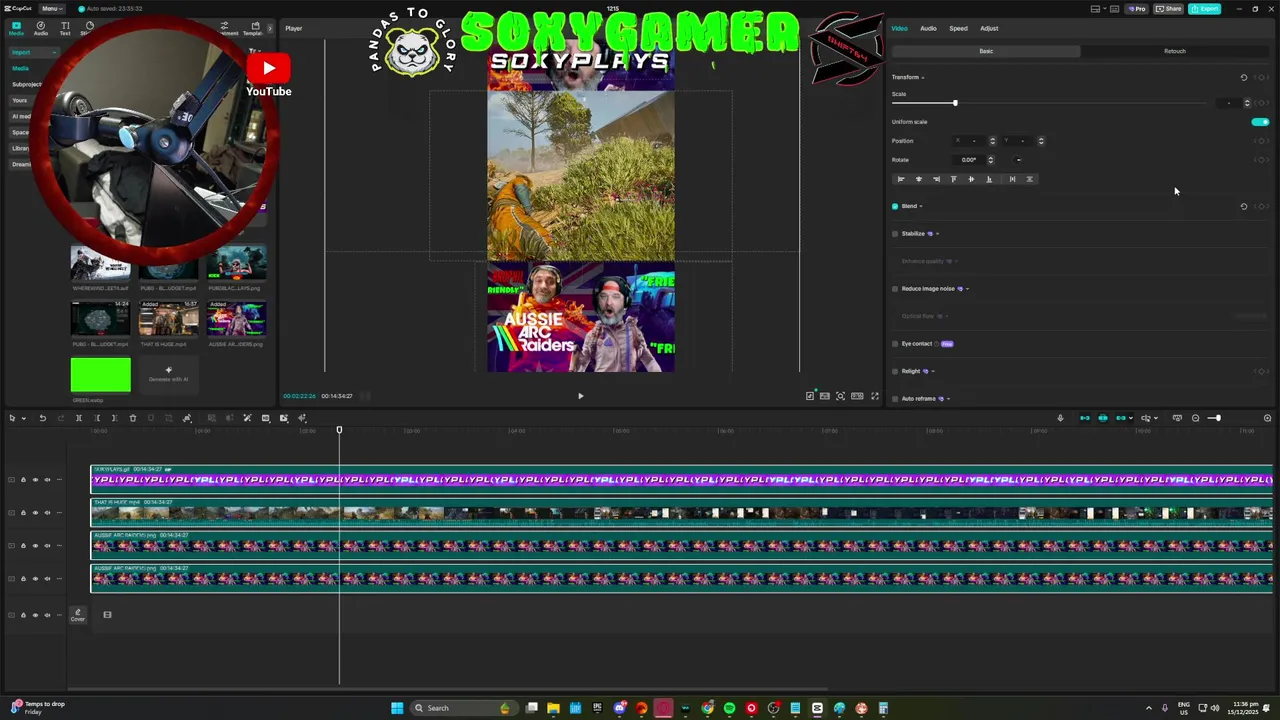The image size is (1280, 720).
Task: Enable the Relight checkbox
Action: tap(895, 371)
